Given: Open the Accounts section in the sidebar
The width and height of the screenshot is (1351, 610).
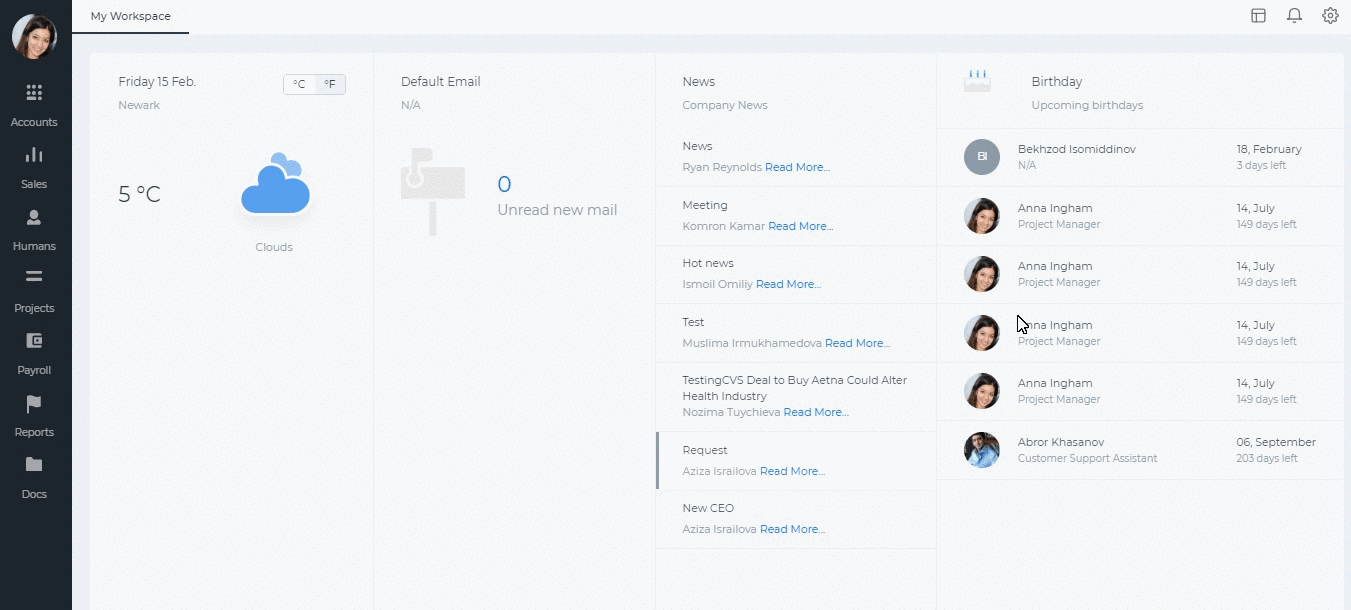Looking at the screenshot, I should [34, 105].
